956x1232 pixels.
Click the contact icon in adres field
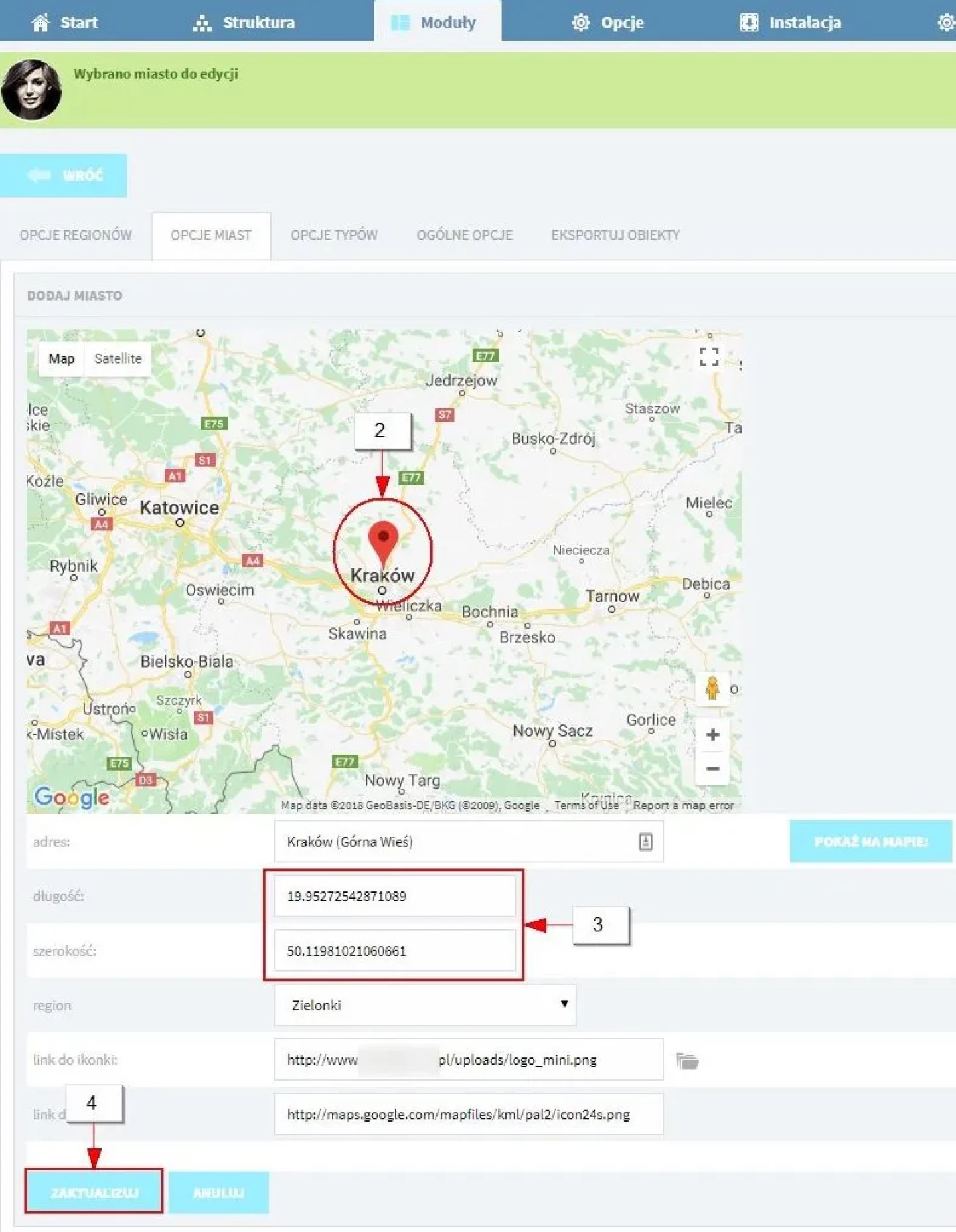(x=645, y=842)
